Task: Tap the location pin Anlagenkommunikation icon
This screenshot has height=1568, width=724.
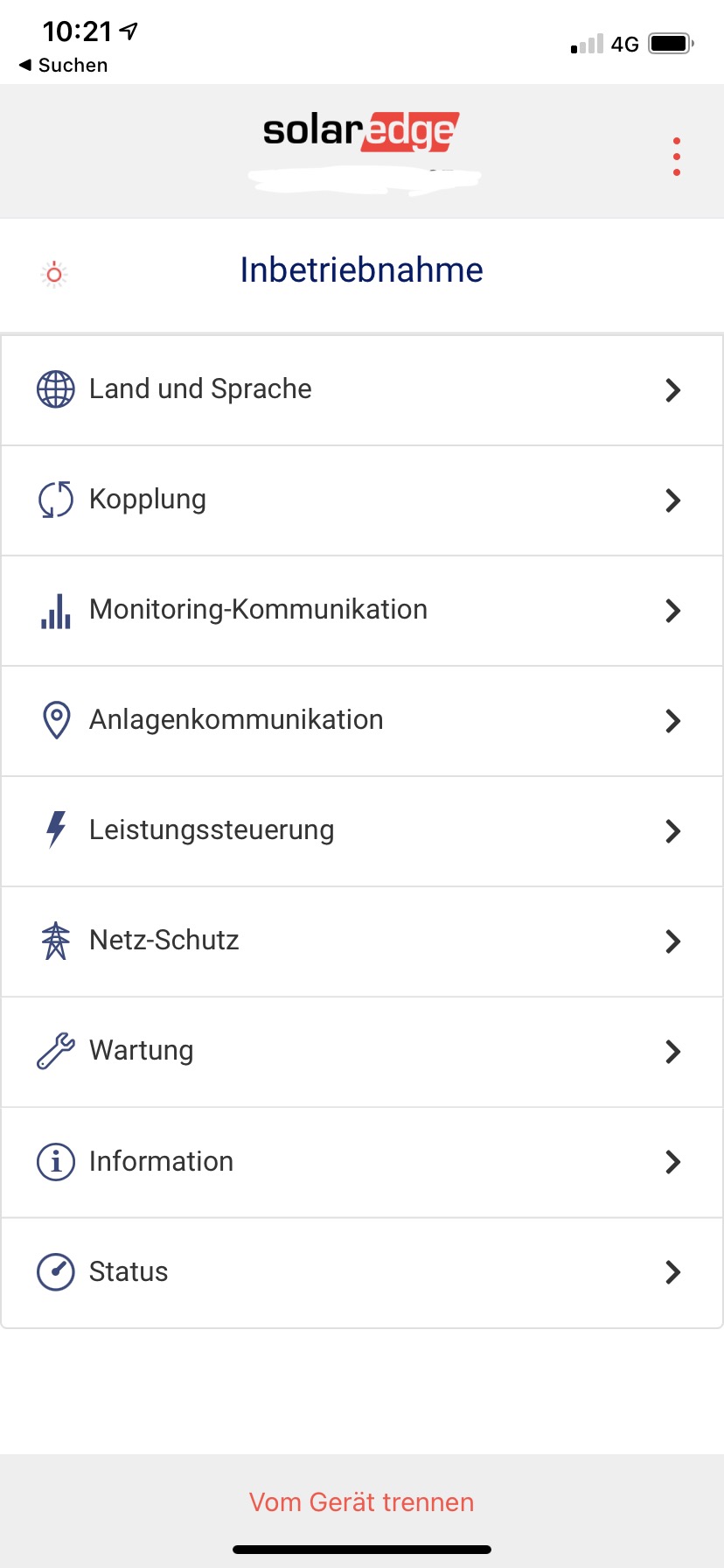Action: click(56, 720)
